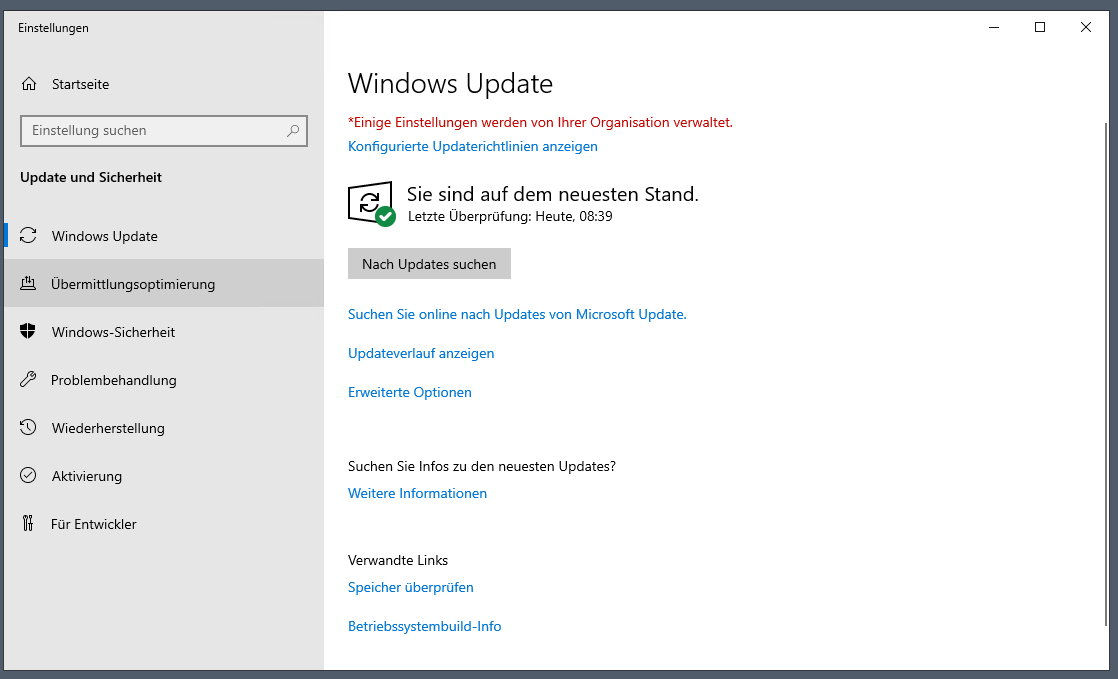This screenshot has width=1118, height=679.
Task: Open Erweiterte Optionen link
Action: [x=410, y=392]
